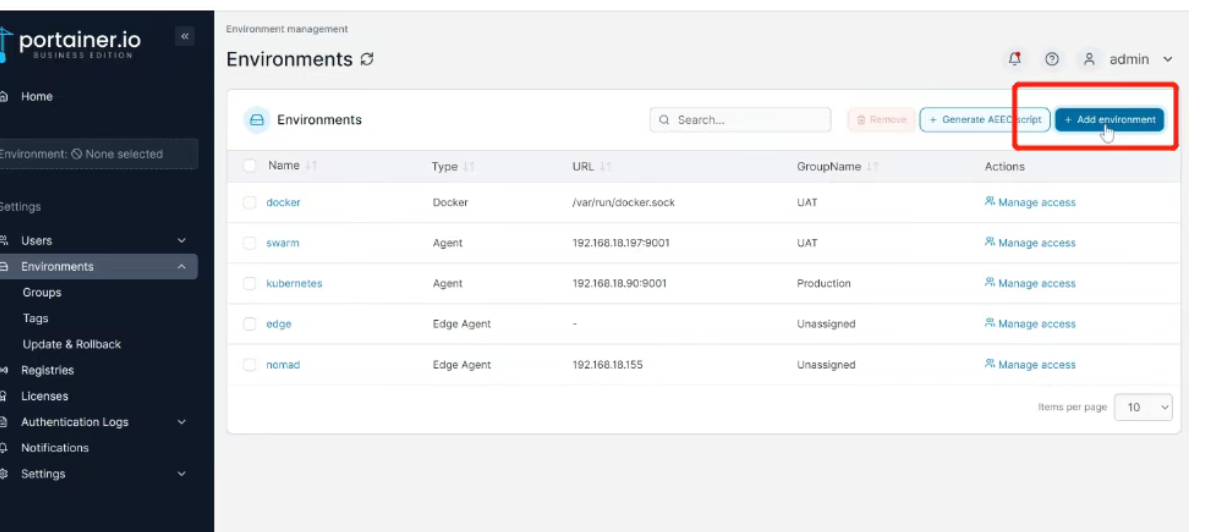Click the Add environment button
Viewport: 1229px width, 532px height.
tap(1109, 120)
